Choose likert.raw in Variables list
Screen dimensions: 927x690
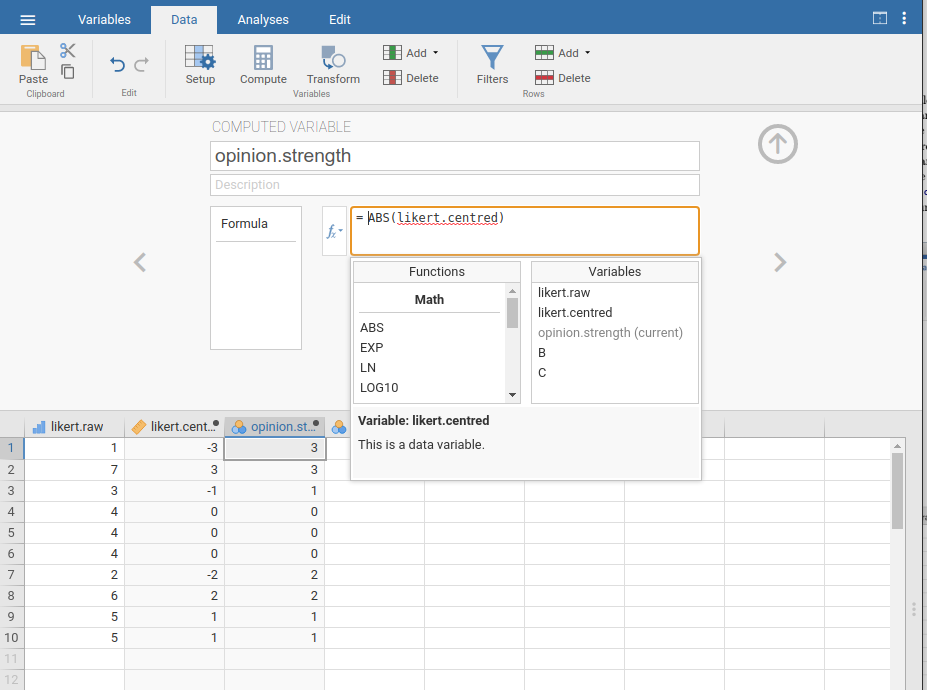coord(564,293)
